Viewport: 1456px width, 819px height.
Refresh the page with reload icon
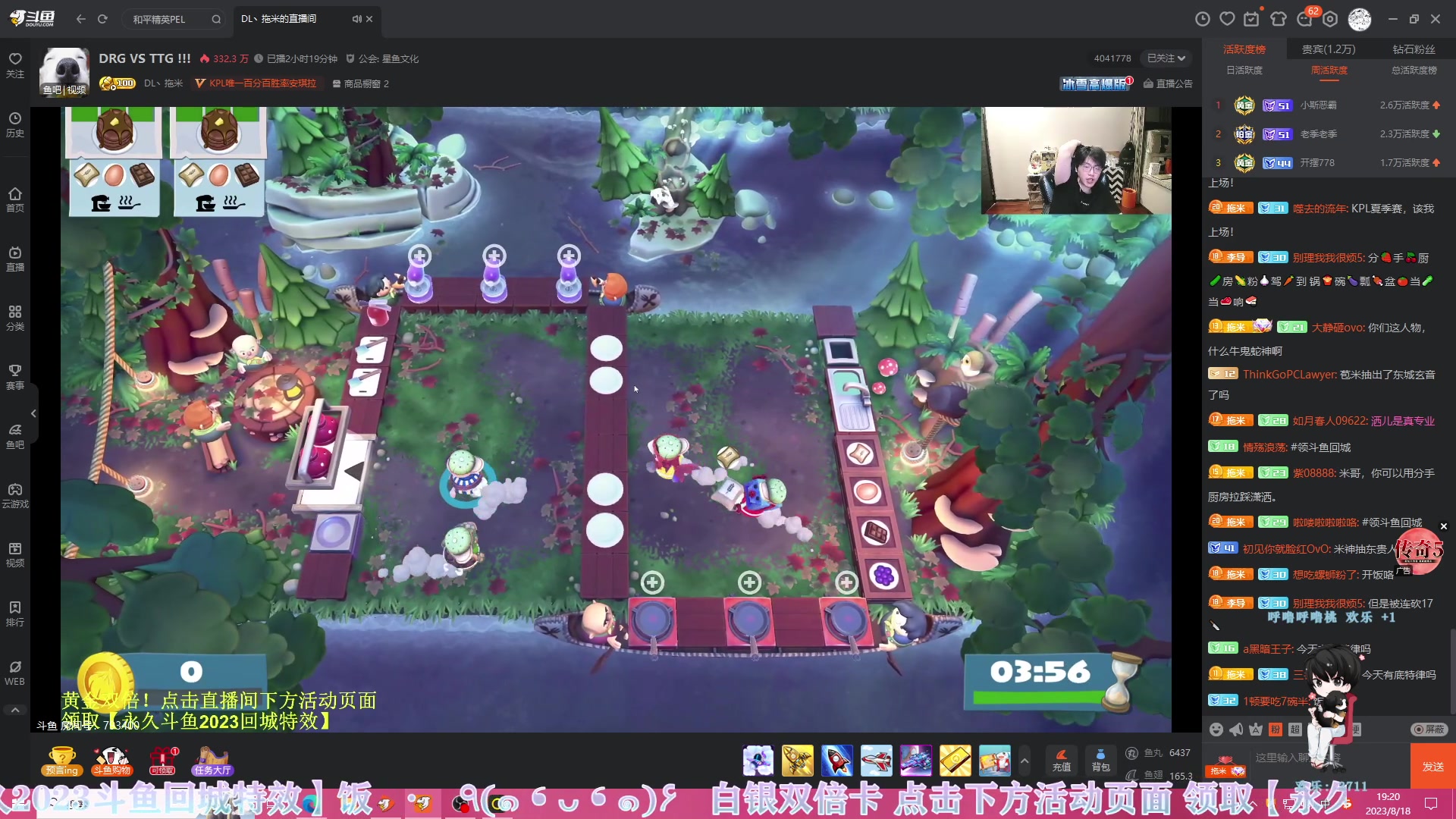coord(102,19)
